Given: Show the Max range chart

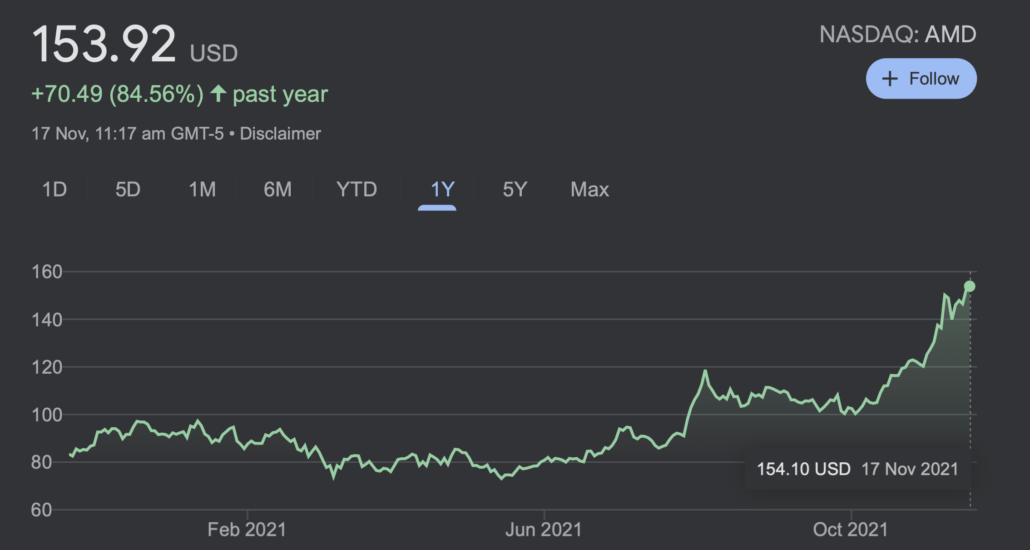Looking at the screenshot, I should click(590, 190).
